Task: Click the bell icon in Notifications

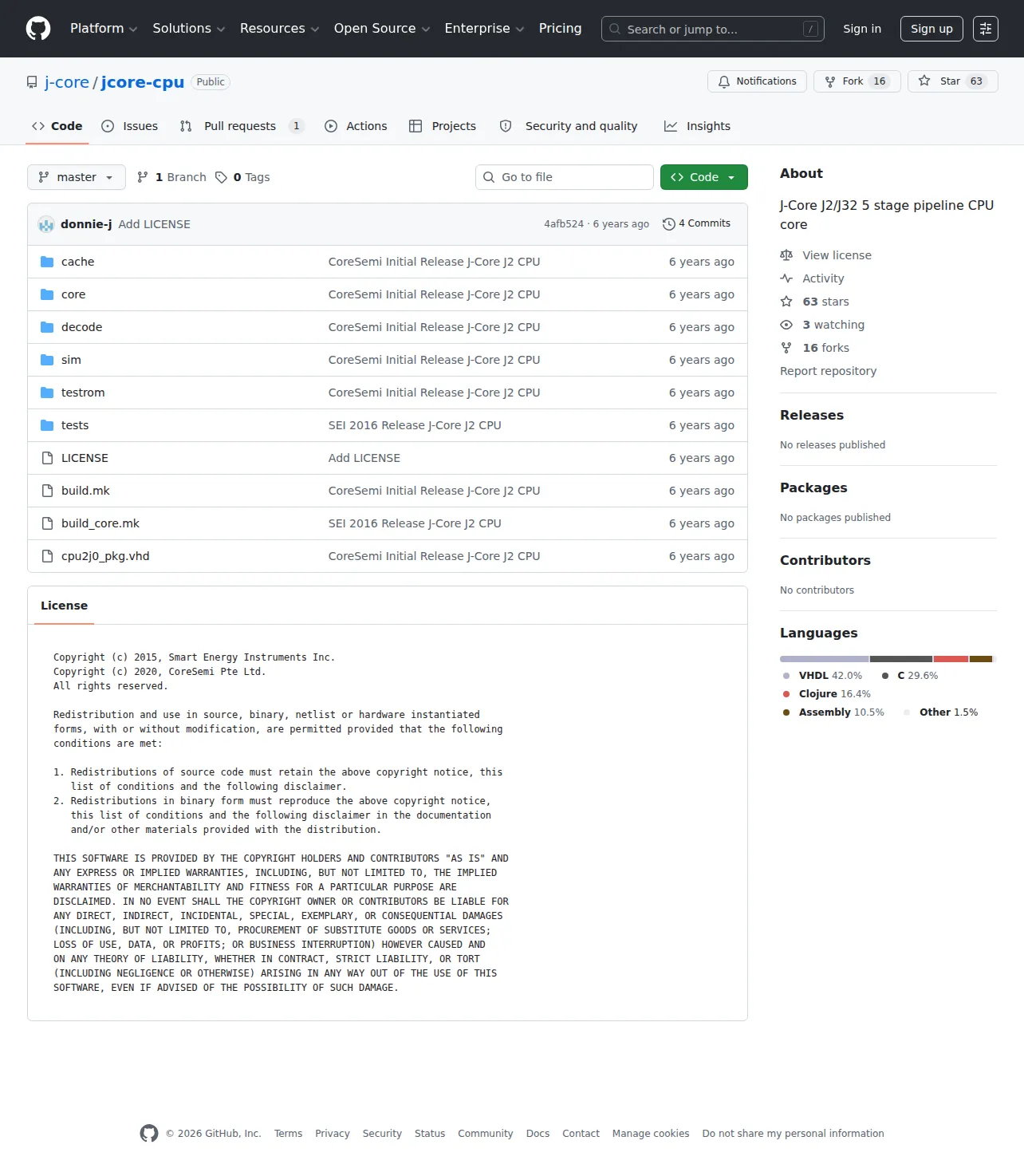Action: pos(724,81)
